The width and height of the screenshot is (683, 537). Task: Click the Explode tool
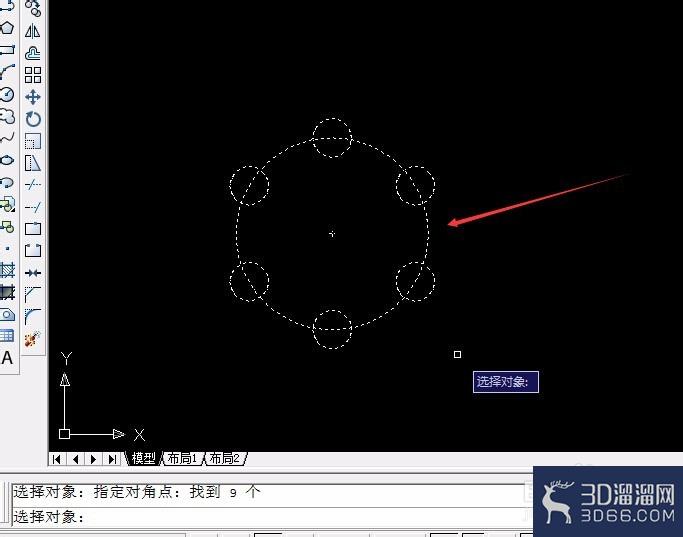pos(33,339)
